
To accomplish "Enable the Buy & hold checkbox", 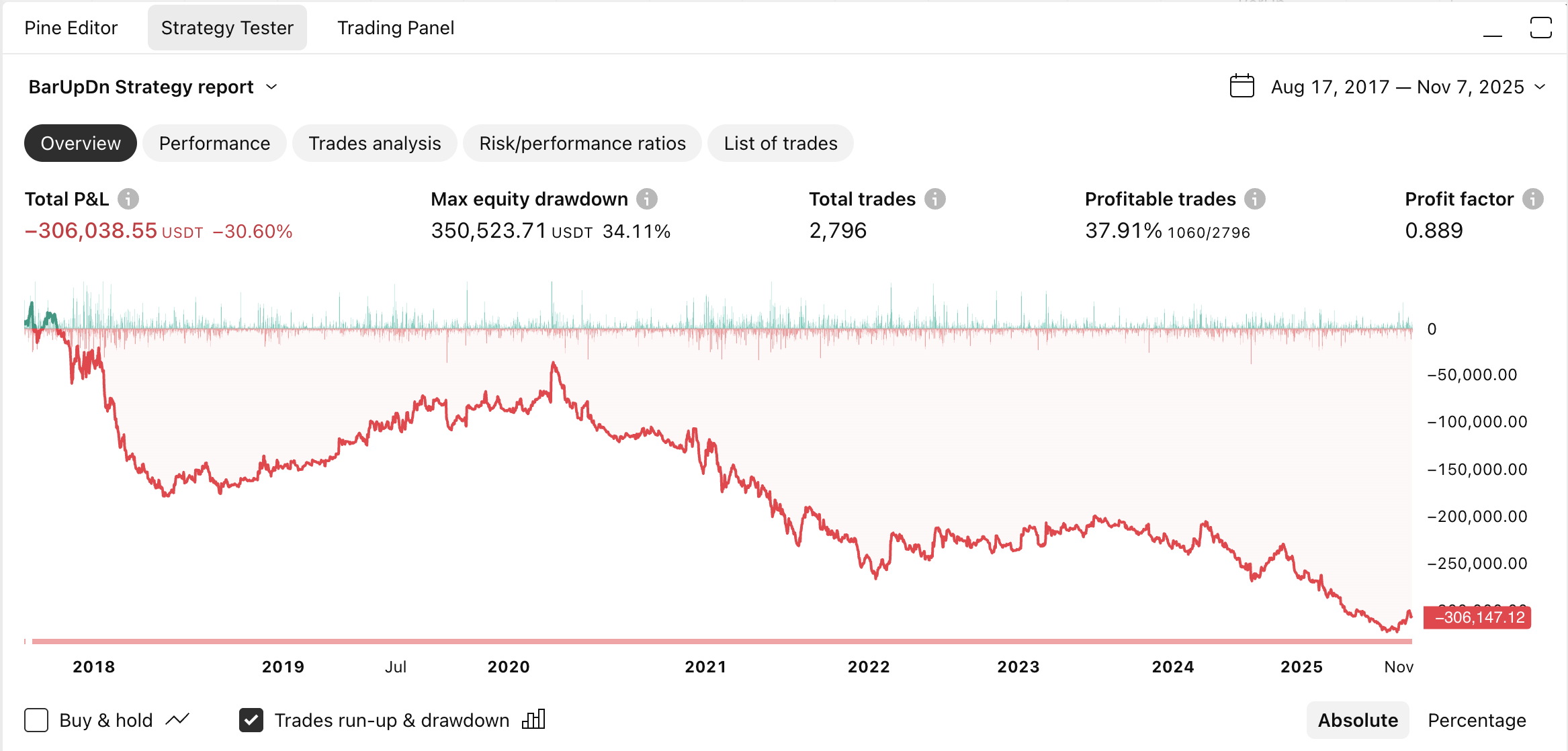I will (x=36, y=720).
